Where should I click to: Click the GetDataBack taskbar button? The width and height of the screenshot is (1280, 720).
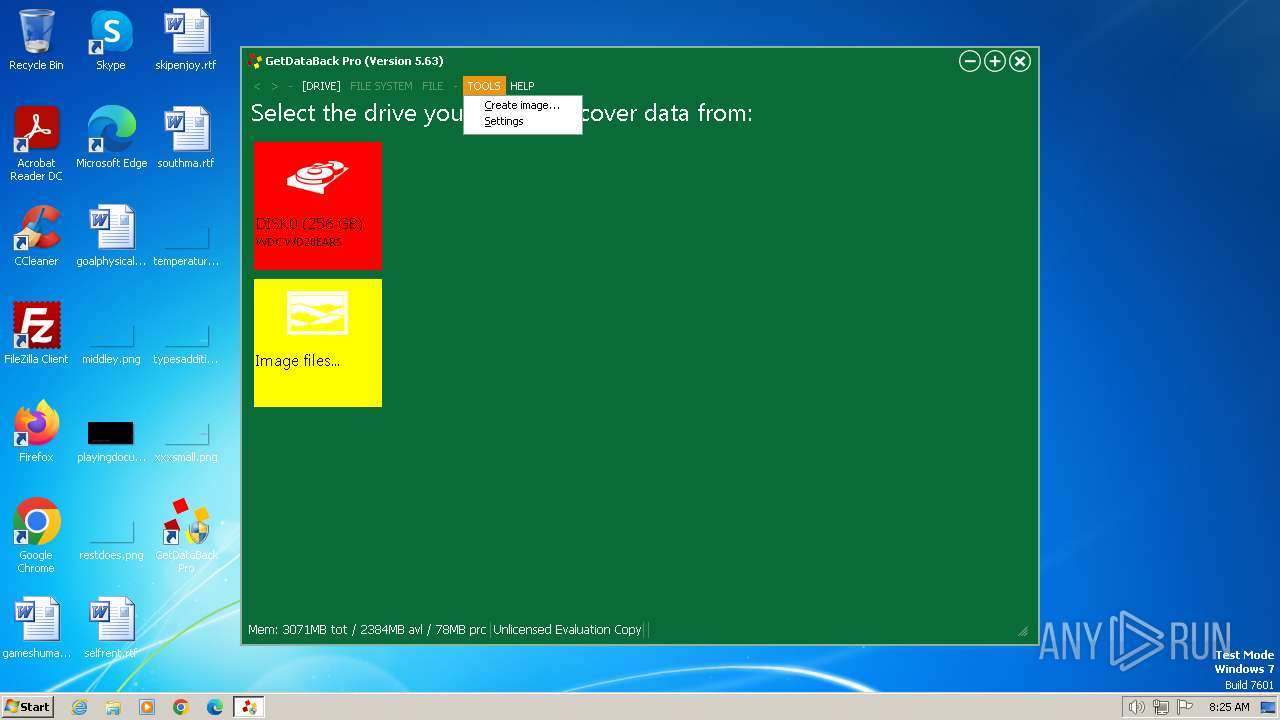pyautogui.click(x=249, y=707)
